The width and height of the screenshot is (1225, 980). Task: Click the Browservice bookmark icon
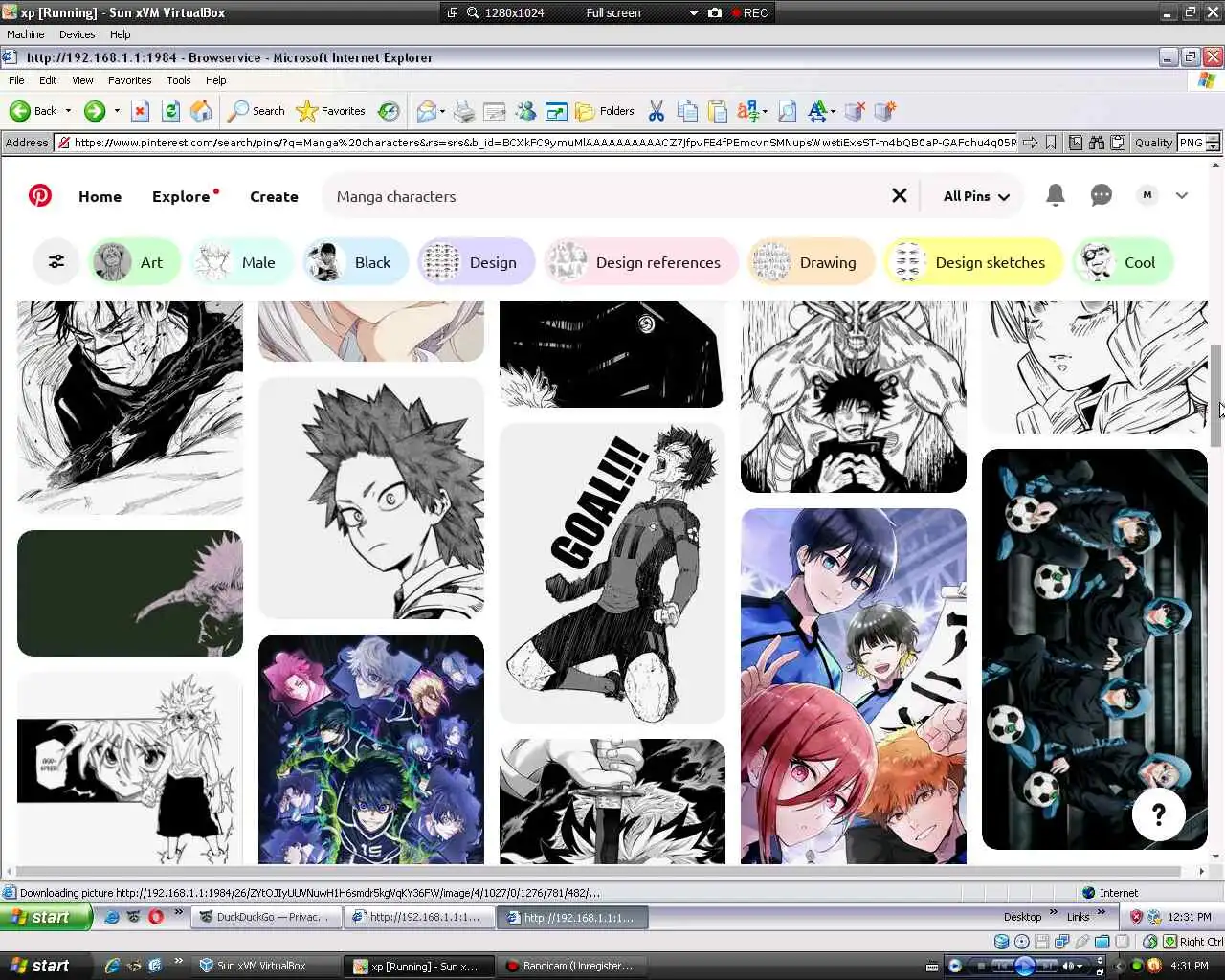(1051, 143)
